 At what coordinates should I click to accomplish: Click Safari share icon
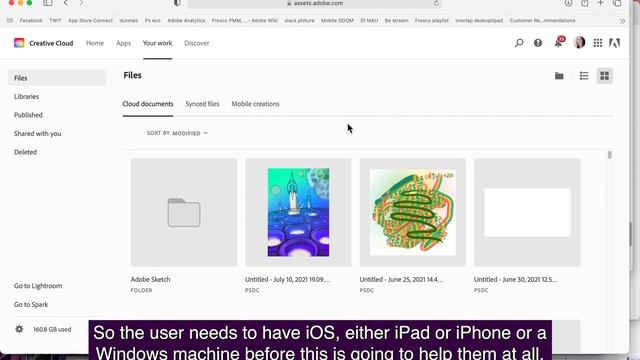coord(584,3)
